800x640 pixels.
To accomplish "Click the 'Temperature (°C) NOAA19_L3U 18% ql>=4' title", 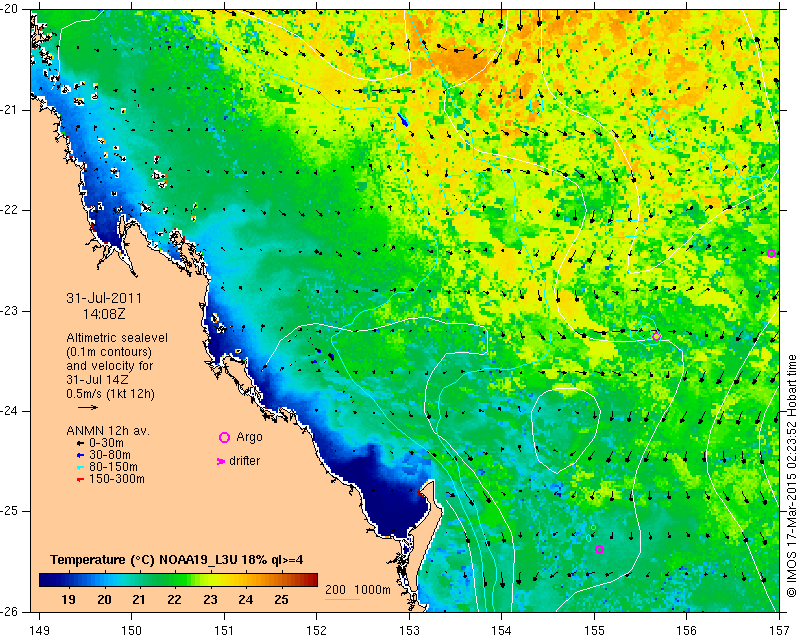I will tap(177, 560).
